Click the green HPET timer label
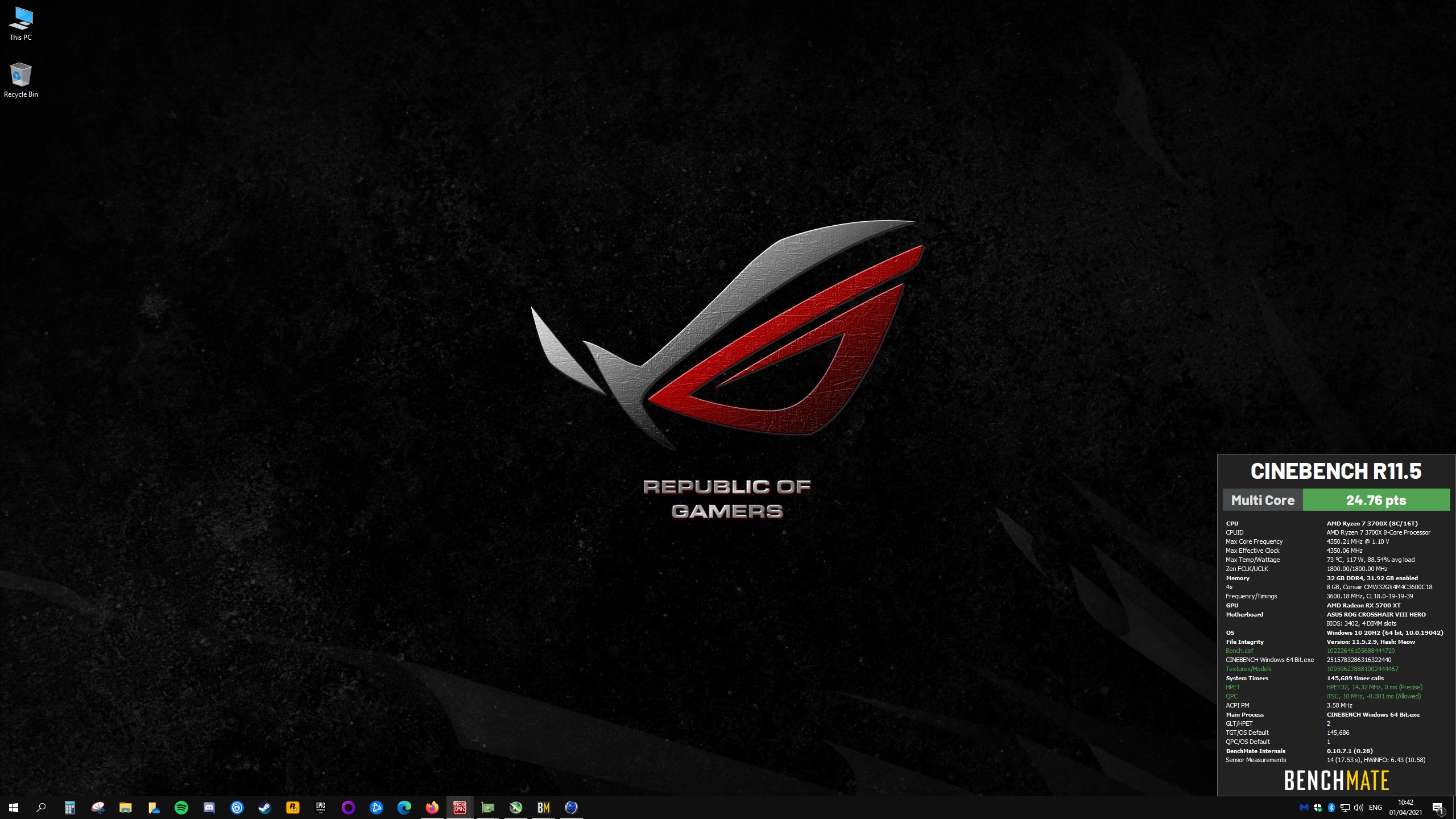Image resolution: width=1456 pixels, height=819 pixels. click(x=1233, y=687)
